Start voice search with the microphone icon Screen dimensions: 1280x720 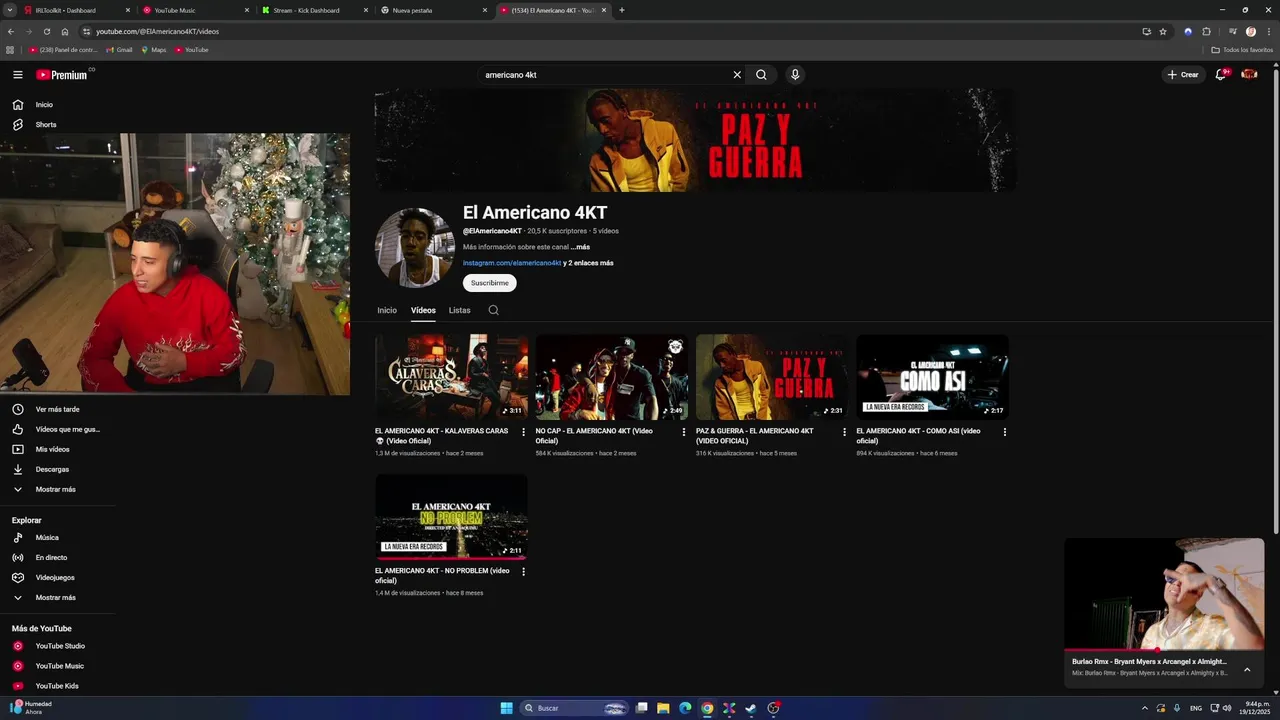795,75
